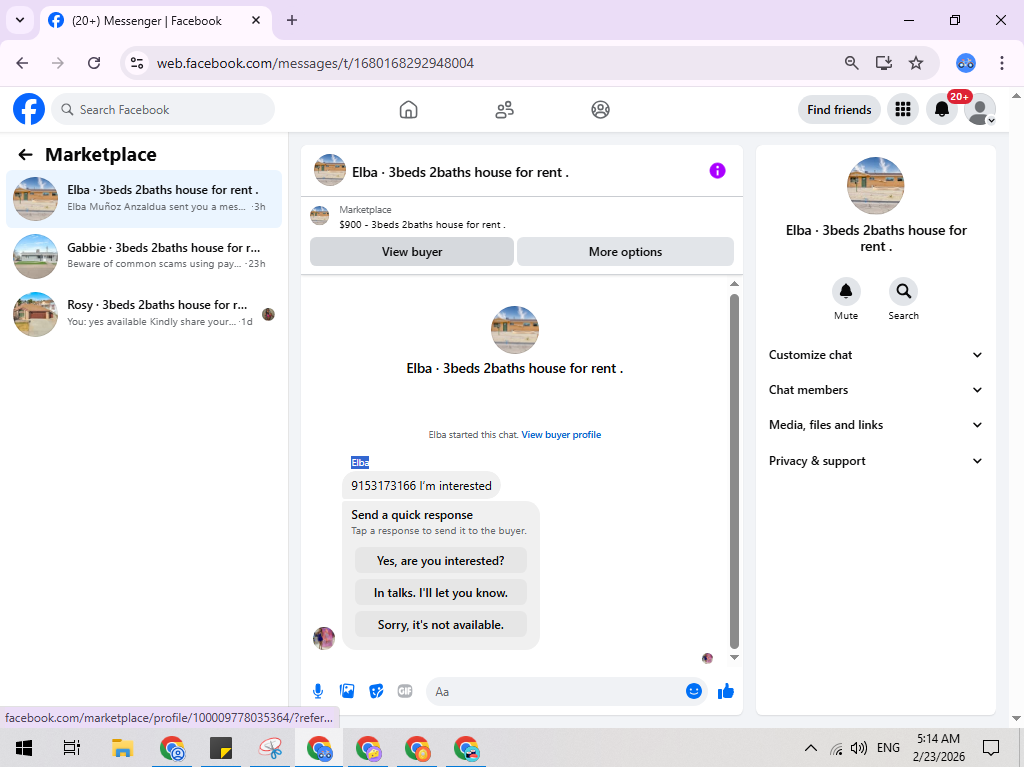Click the sender avatar beside quick responses
This screenshot has height=767, width=1024.
coord(324,638)
